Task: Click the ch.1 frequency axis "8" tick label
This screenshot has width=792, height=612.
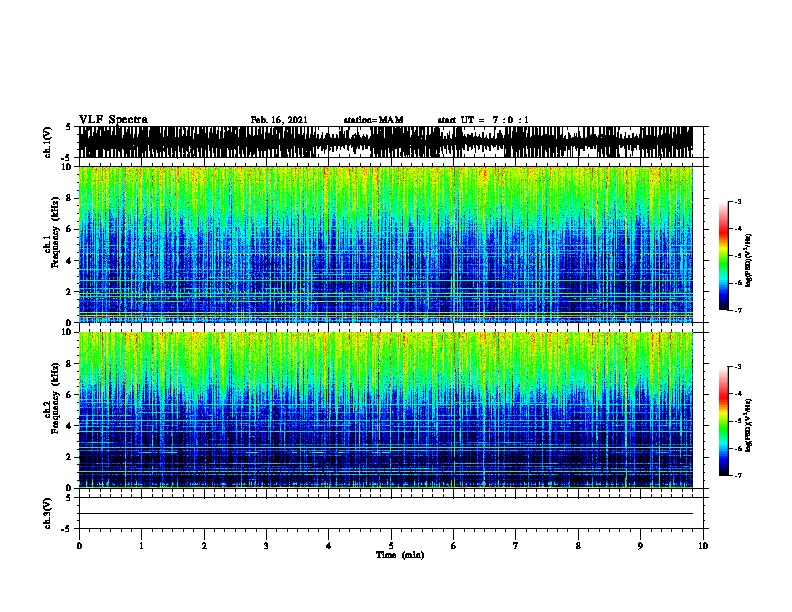Action: 69,198
